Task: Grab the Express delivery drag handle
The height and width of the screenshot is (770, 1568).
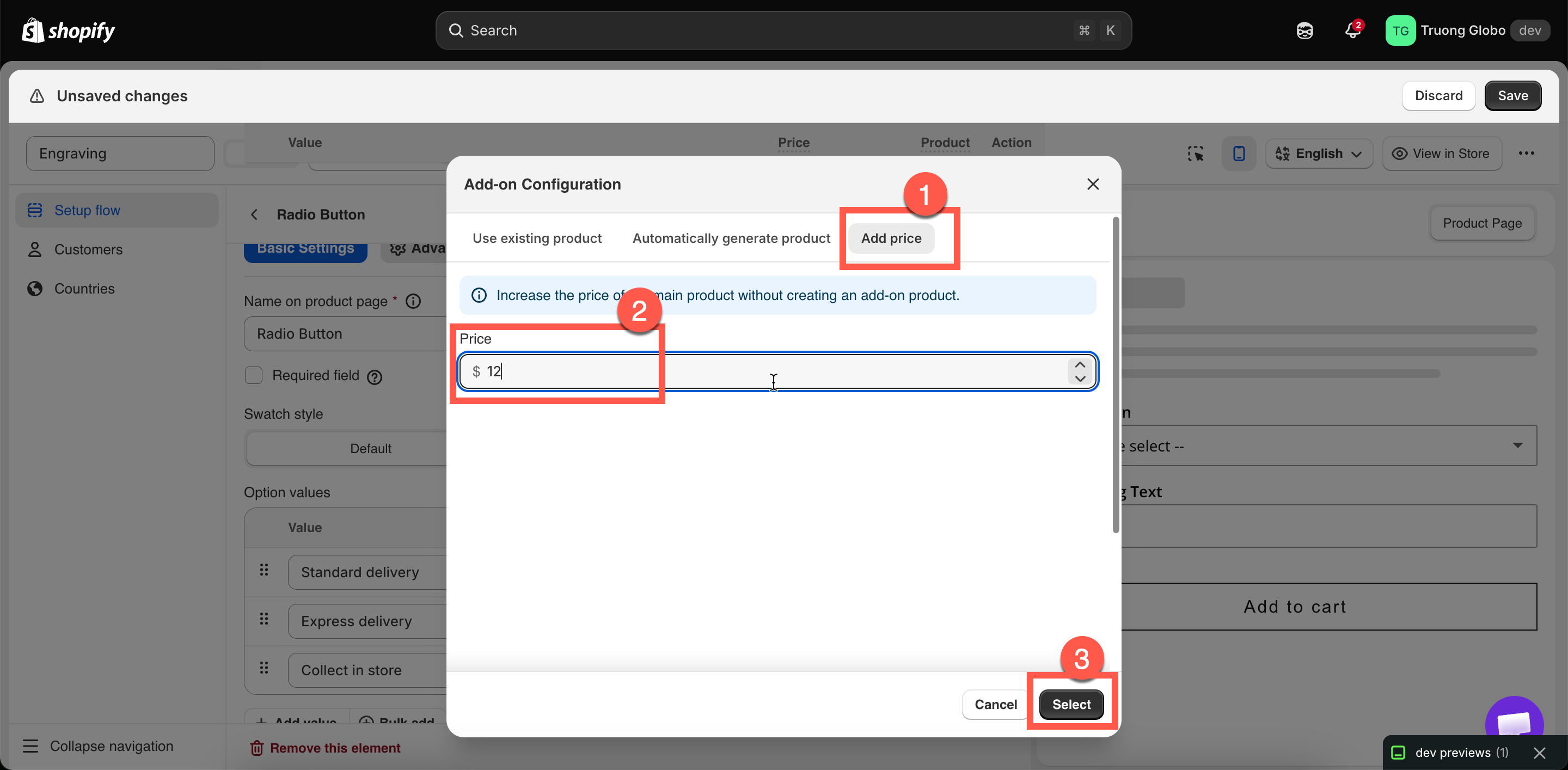Action: (264, 619)
